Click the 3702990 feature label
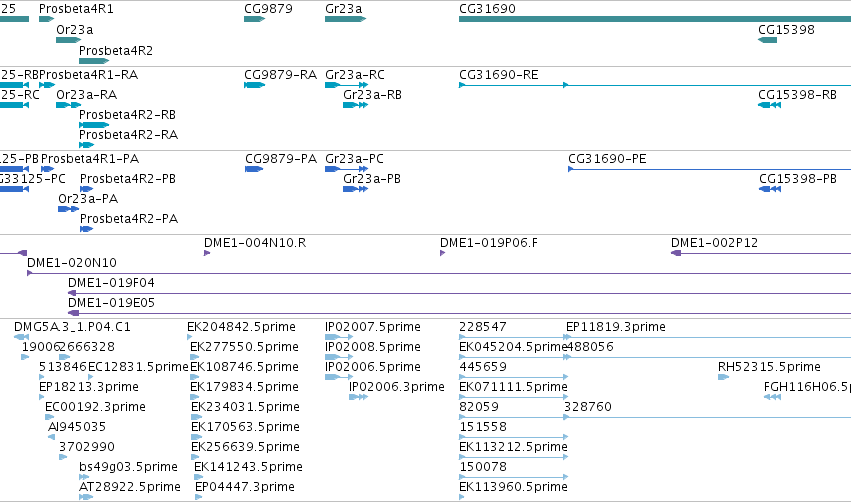The width and height of the screenshot is (851, 502). (87, 447)
